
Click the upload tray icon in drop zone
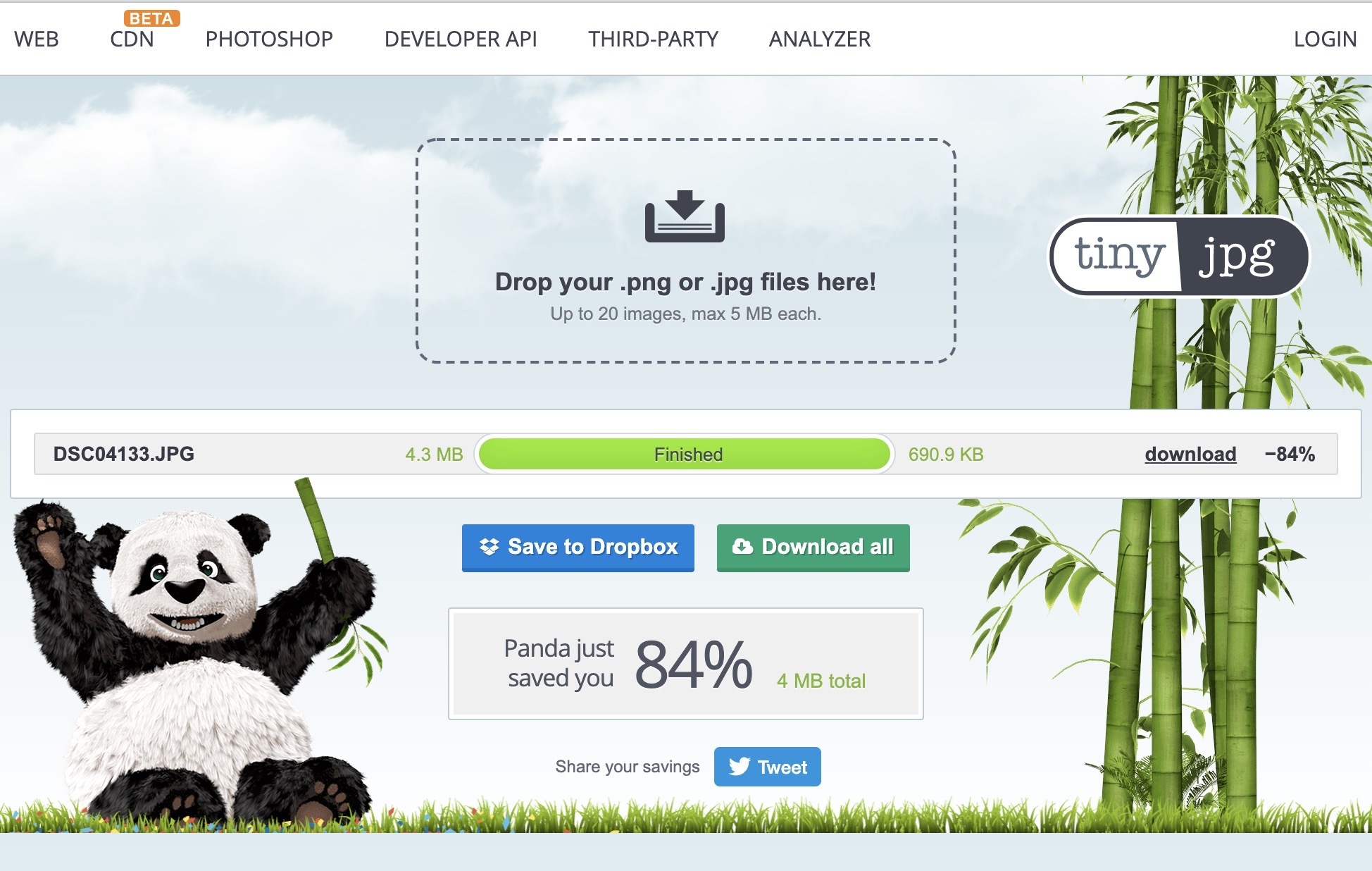pos(685,216)
